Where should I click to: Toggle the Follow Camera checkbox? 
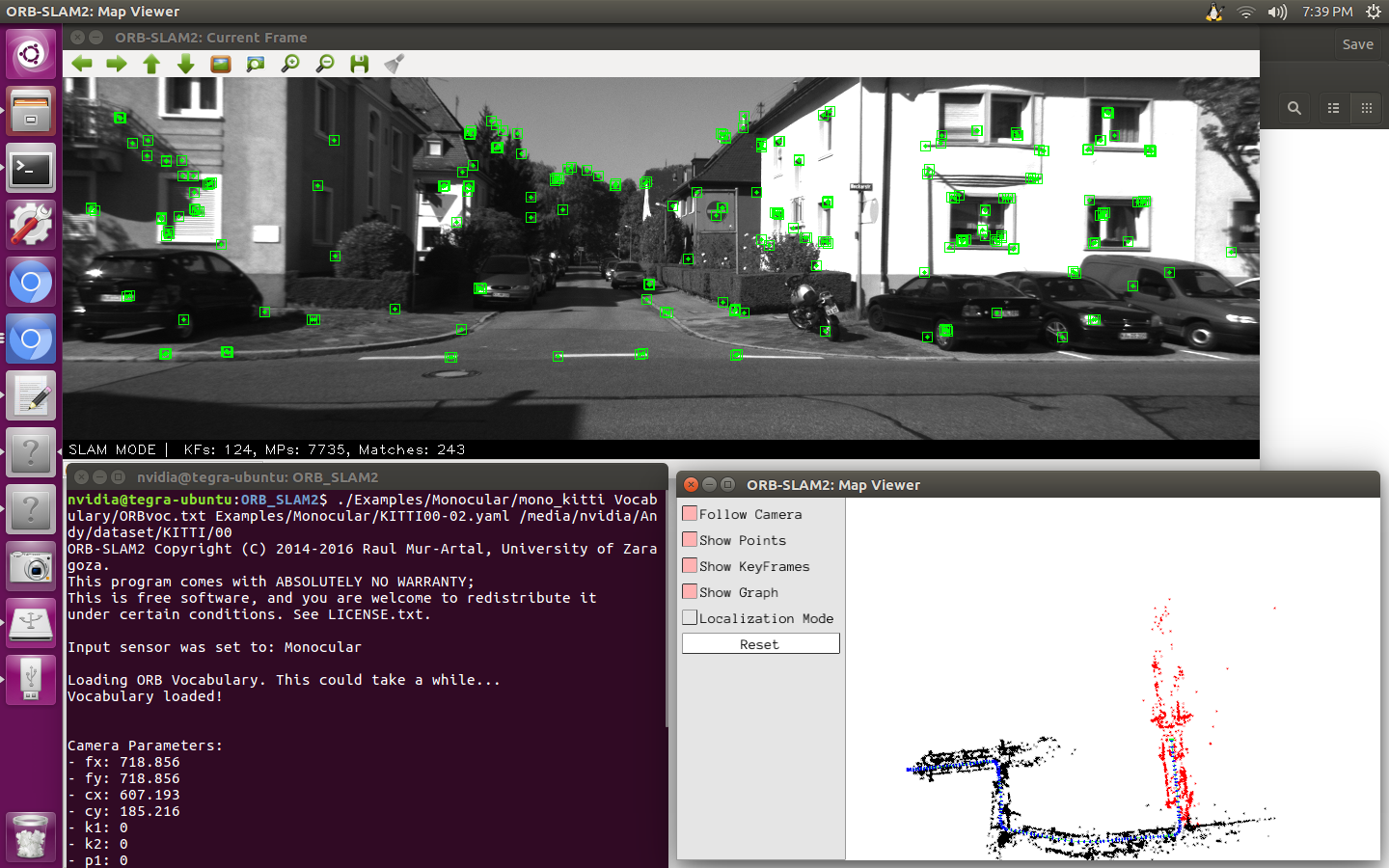[690, 513]
